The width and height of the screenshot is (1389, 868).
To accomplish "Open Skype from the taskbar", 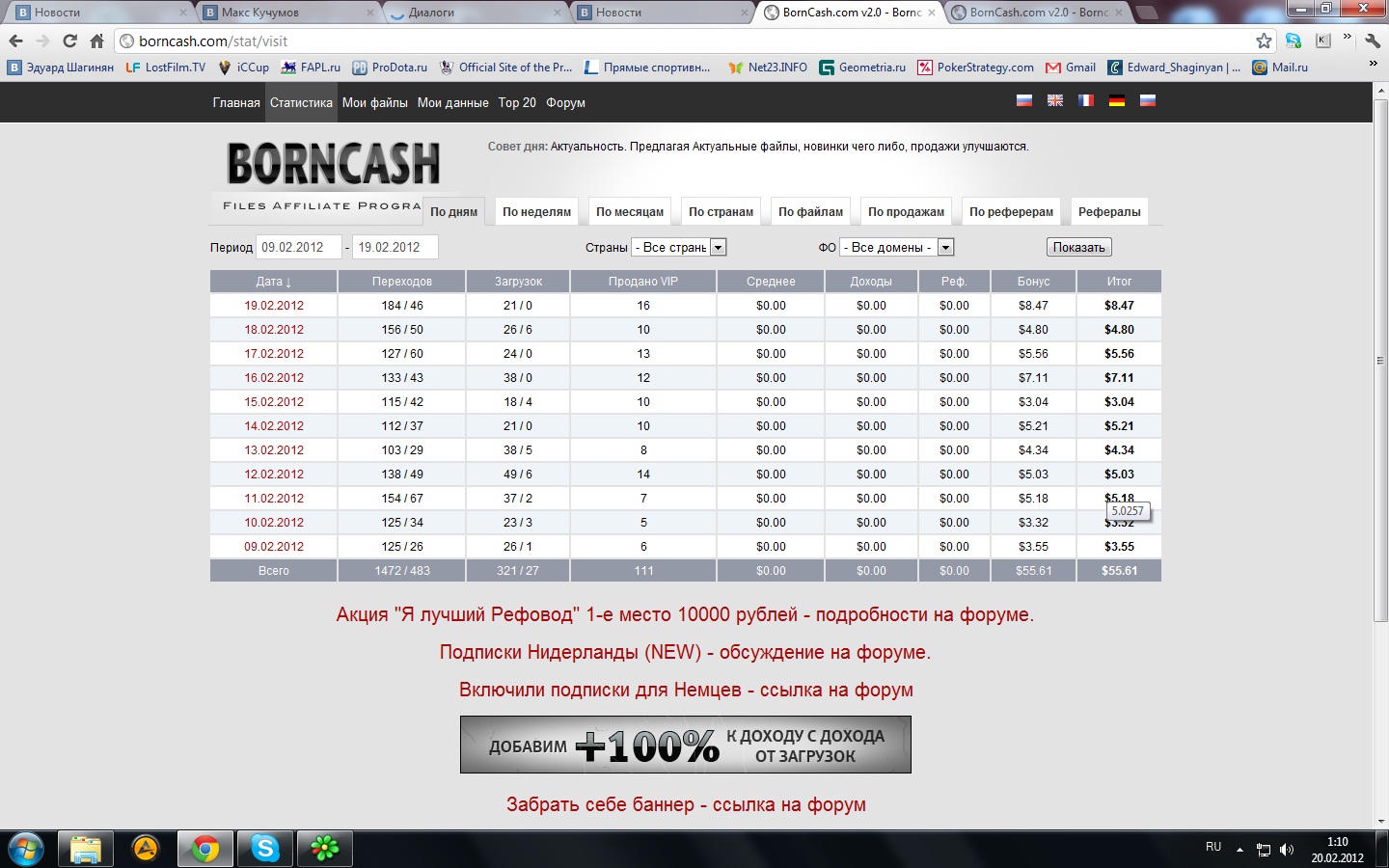I will [264, 849].
